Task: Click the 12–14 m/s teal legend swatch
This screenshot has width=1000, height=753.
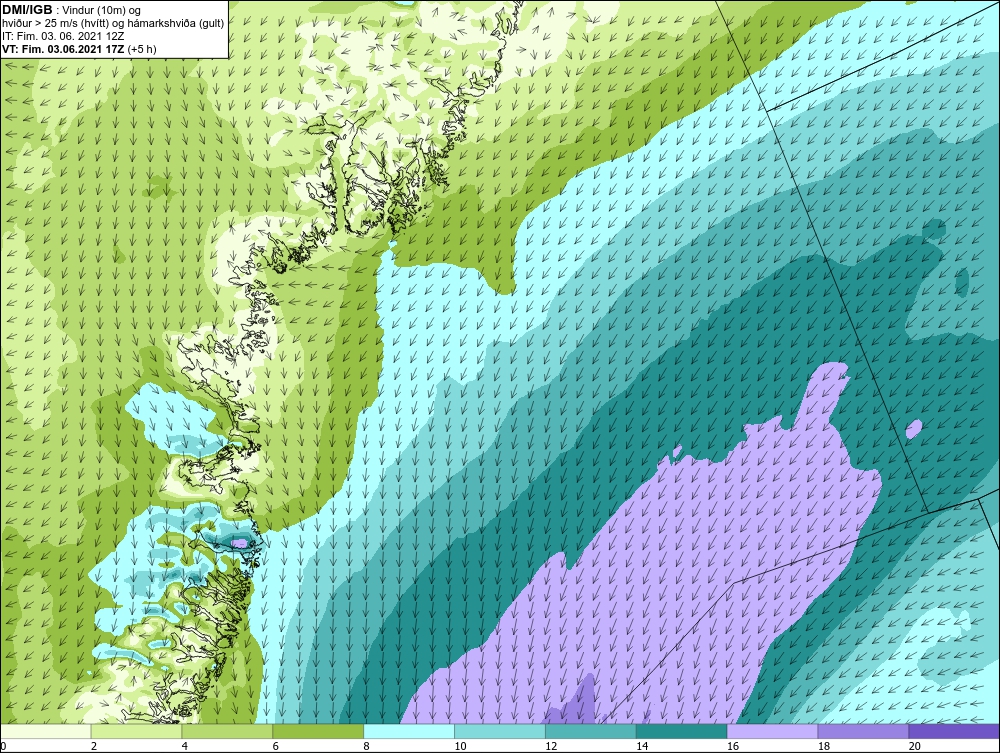Action: (x=591, y=731)
